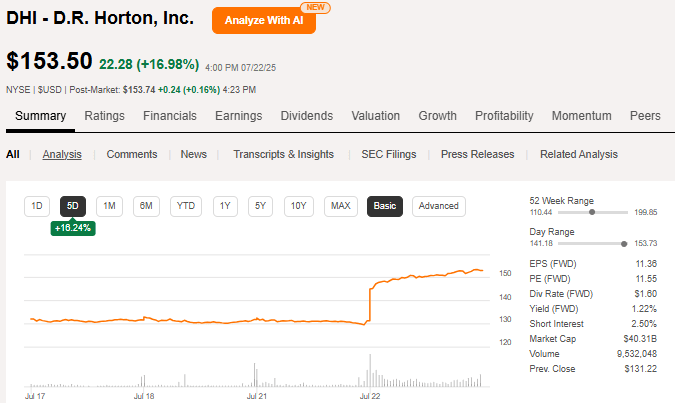Open the Valuation tab
The image size is (675, 403).
tap(376, 116)
